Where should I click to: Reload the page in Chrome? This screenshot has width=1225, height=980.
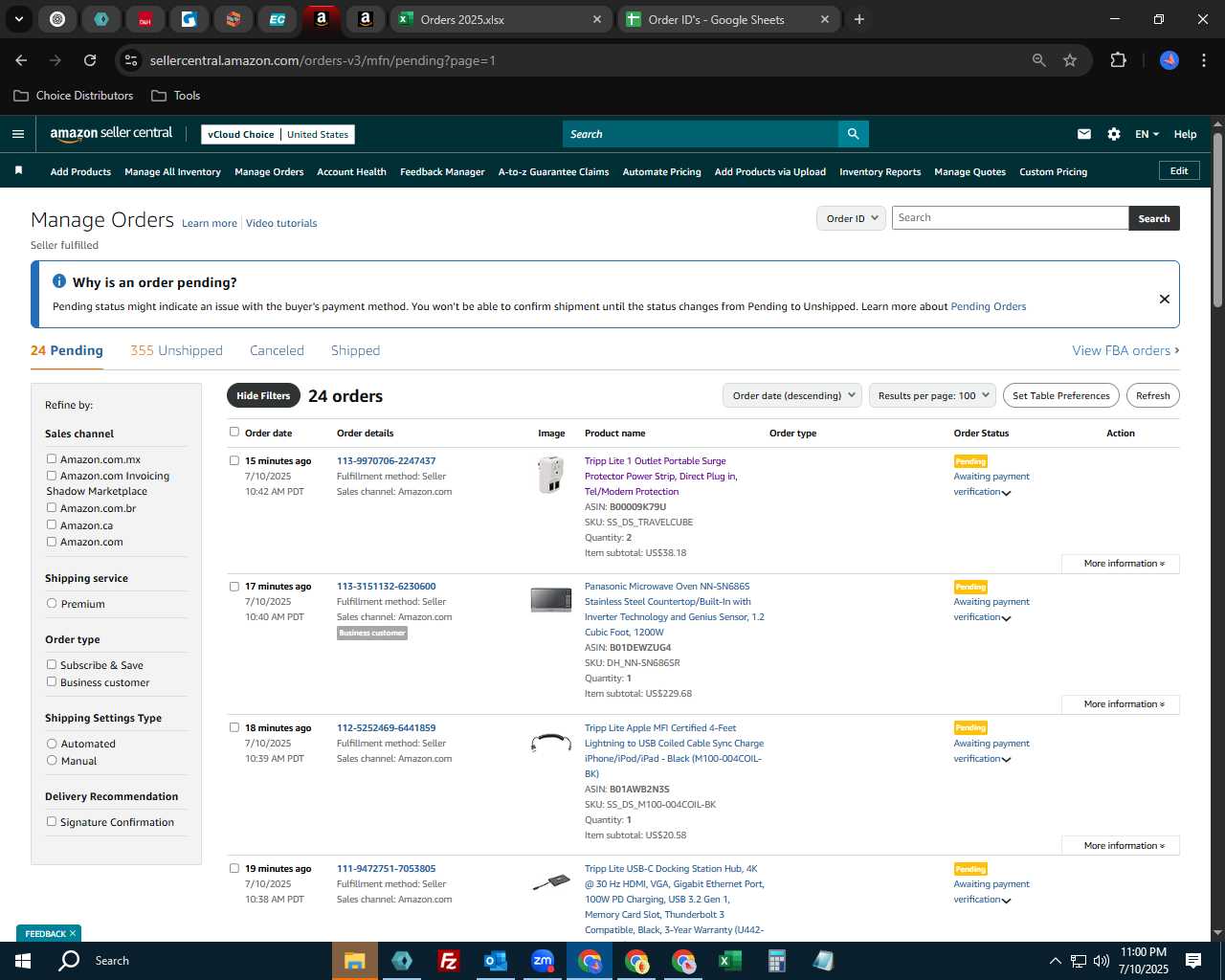tap(90, 60)
